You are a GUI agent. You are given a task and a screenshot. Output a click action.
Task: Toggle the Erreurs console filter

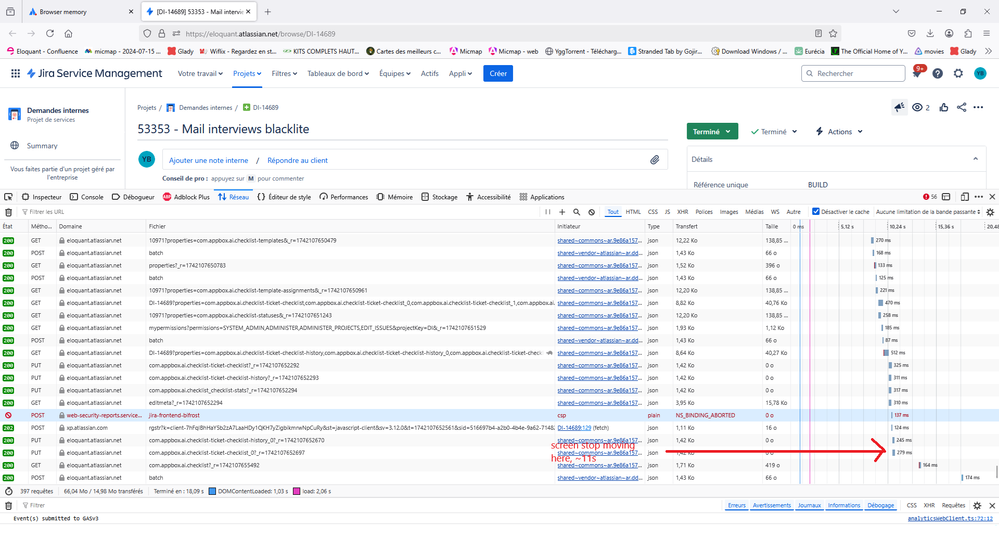click(737, 505)
